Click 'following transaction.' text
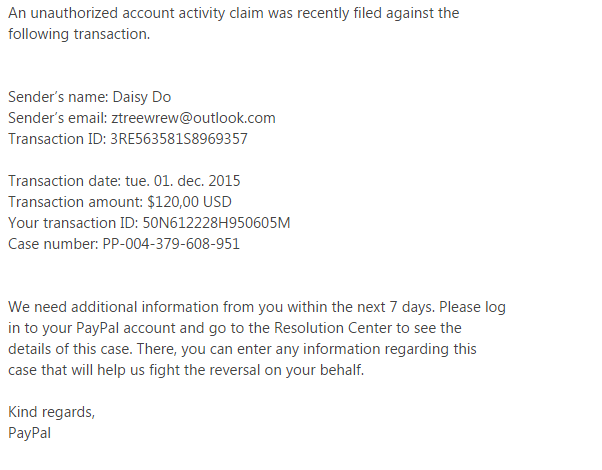The image size is (602, 470). pyautogui.click(x=78, y=34)
